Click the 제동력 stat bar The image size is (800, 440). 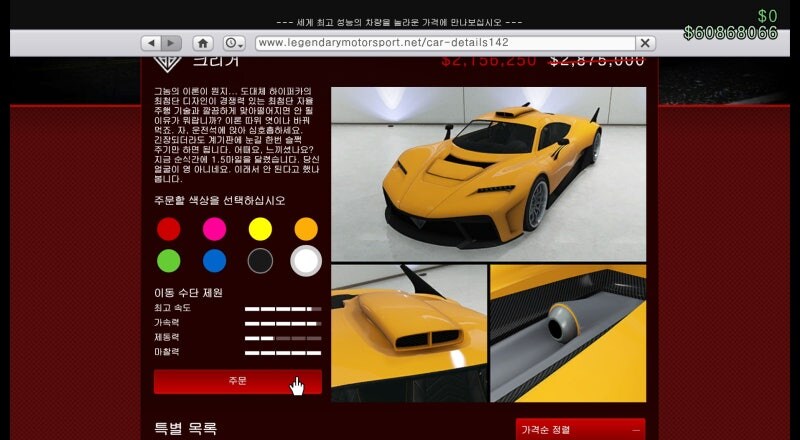283,338
